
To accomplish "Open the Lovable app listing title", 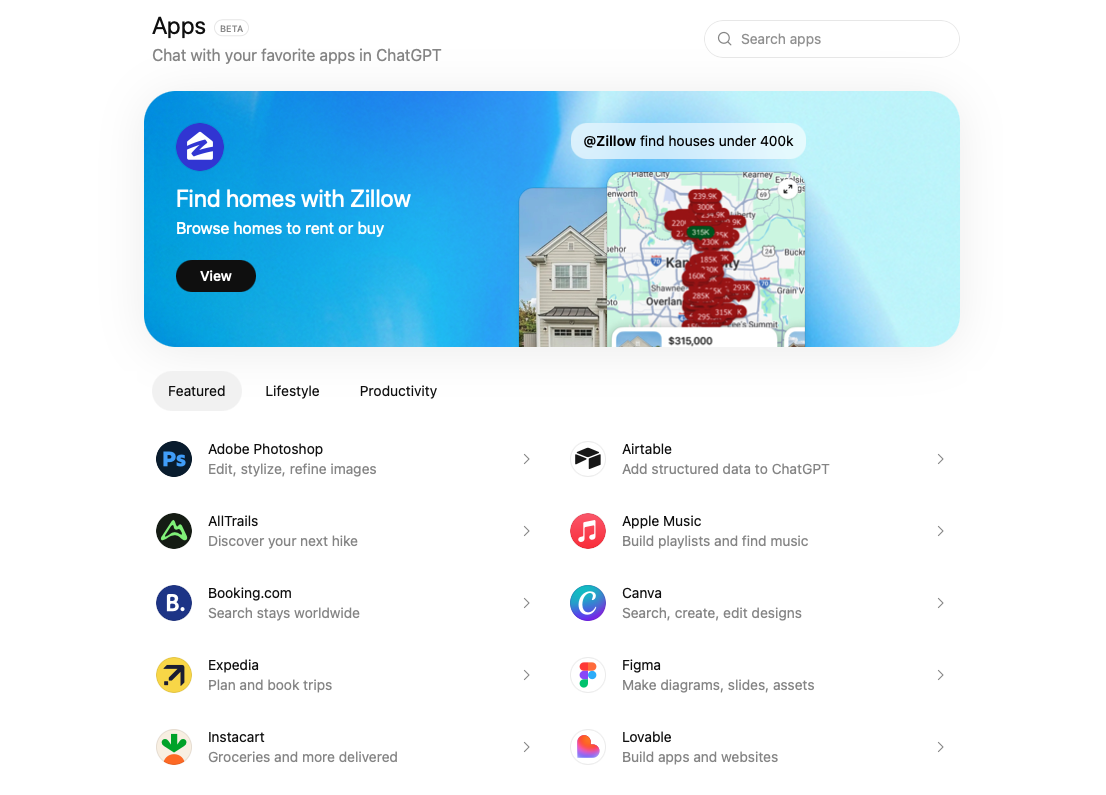I will 646,737.
